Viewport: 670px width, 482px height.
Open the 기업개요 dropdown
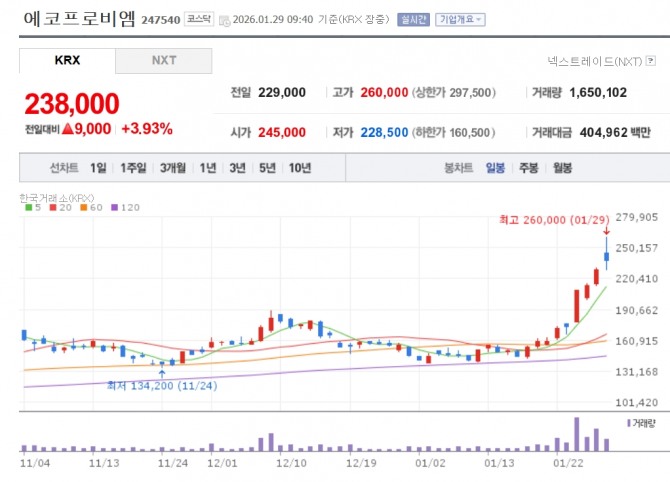(x=460, y=20)
